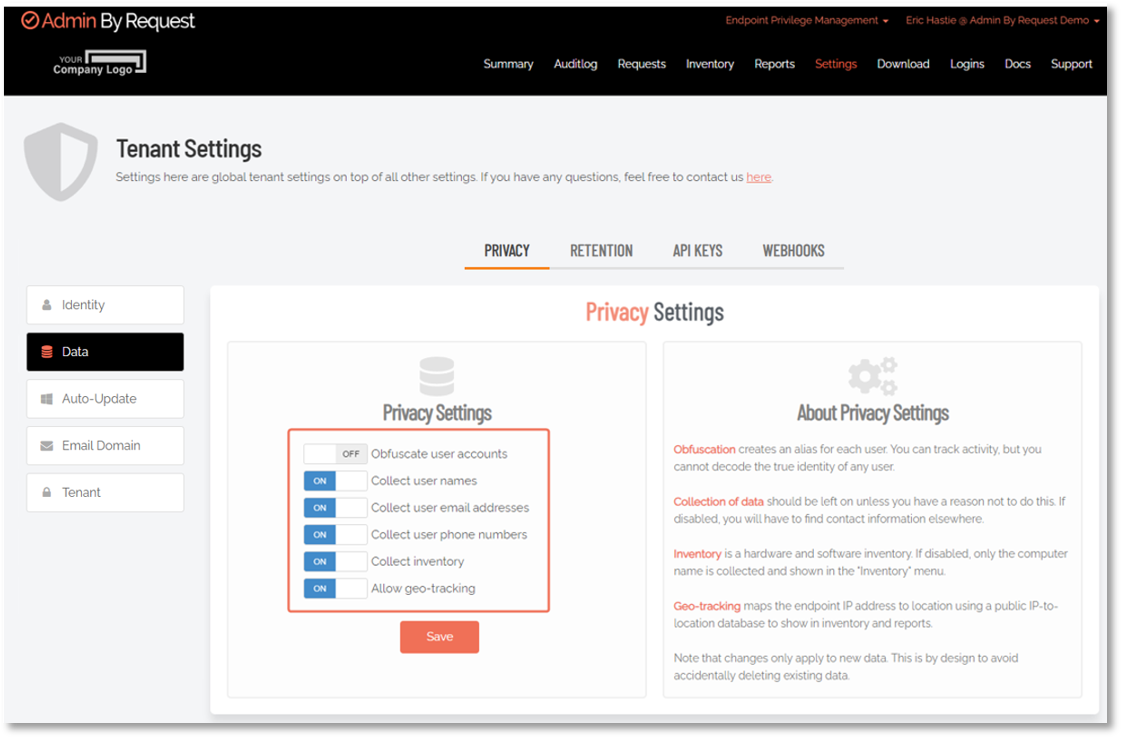Turn off Collect user names toggle

335,481
